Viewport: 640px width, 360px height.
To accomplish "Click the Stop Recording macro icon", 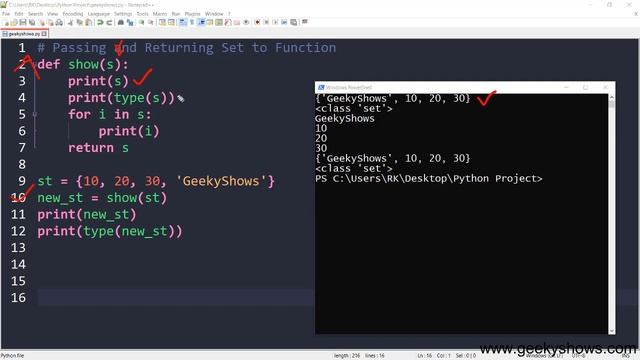I will tap(266, 22).
